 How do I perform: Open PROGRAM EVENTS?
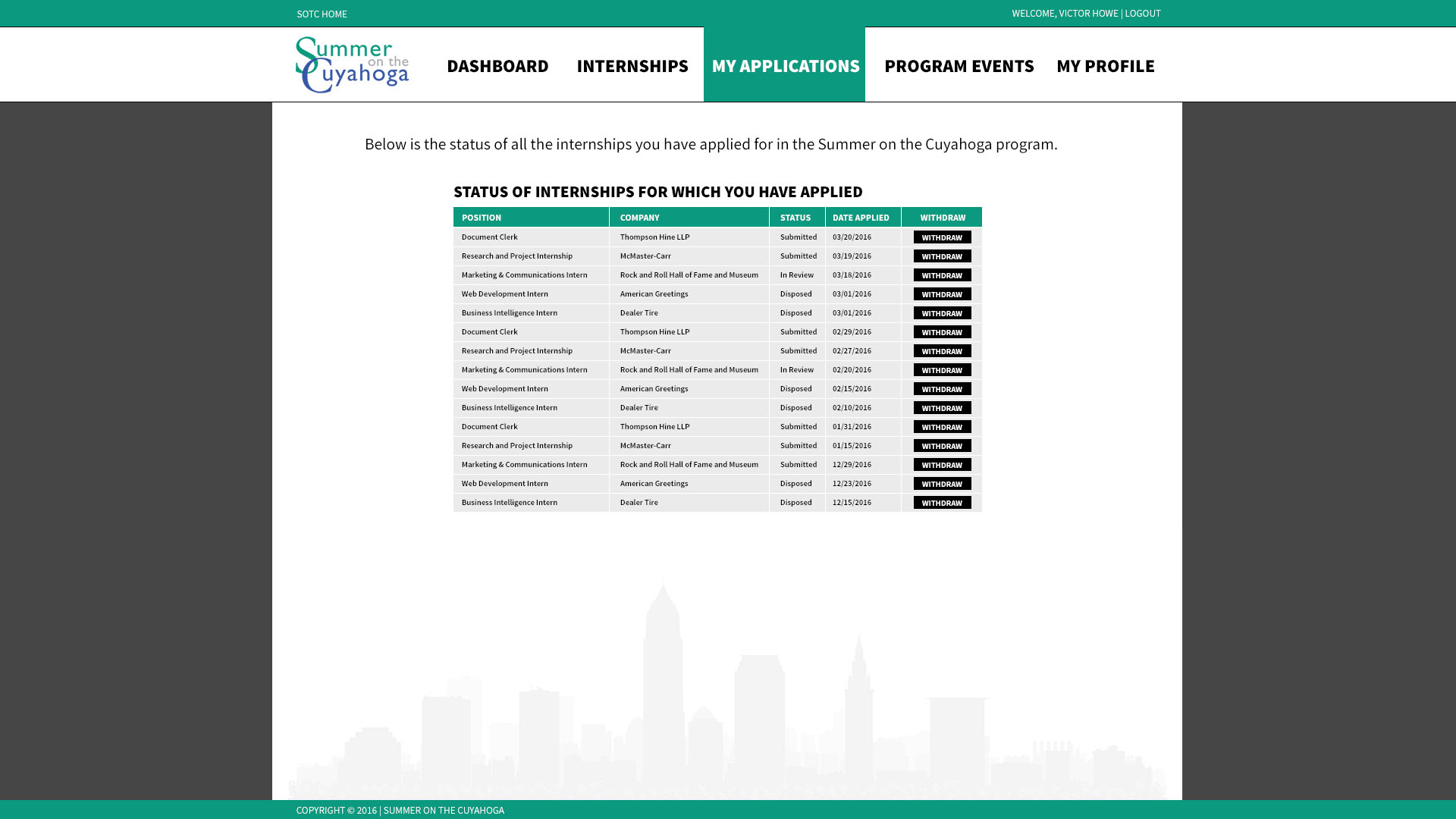[x=959, y=66]
